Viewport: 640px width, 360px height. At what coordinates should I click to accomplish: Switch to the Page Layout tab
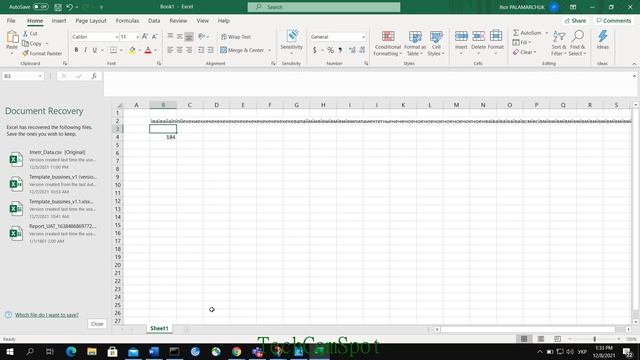[91, 20]
